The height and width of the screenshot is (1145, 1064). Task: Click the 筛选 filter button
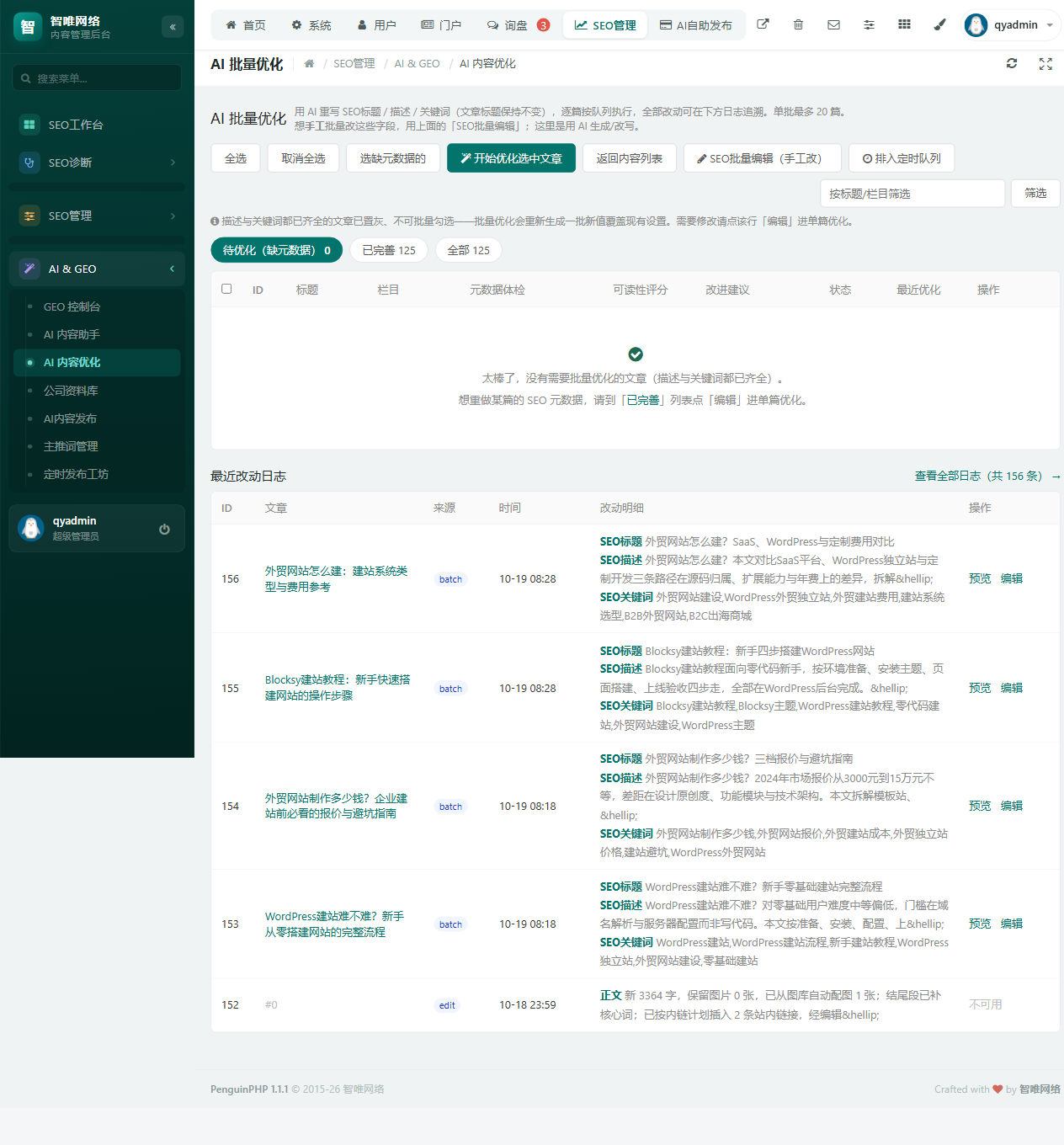tap(1035, 194)
